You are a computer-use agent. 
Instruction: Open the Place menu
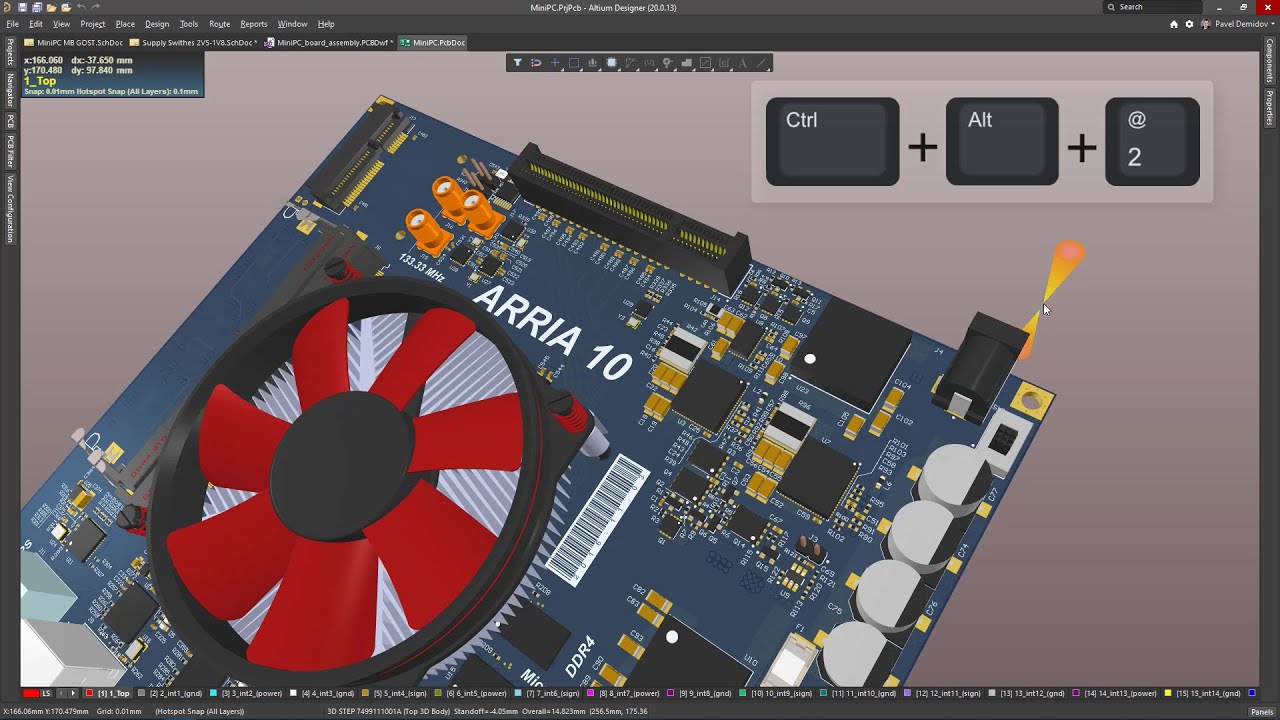(125, 24)
